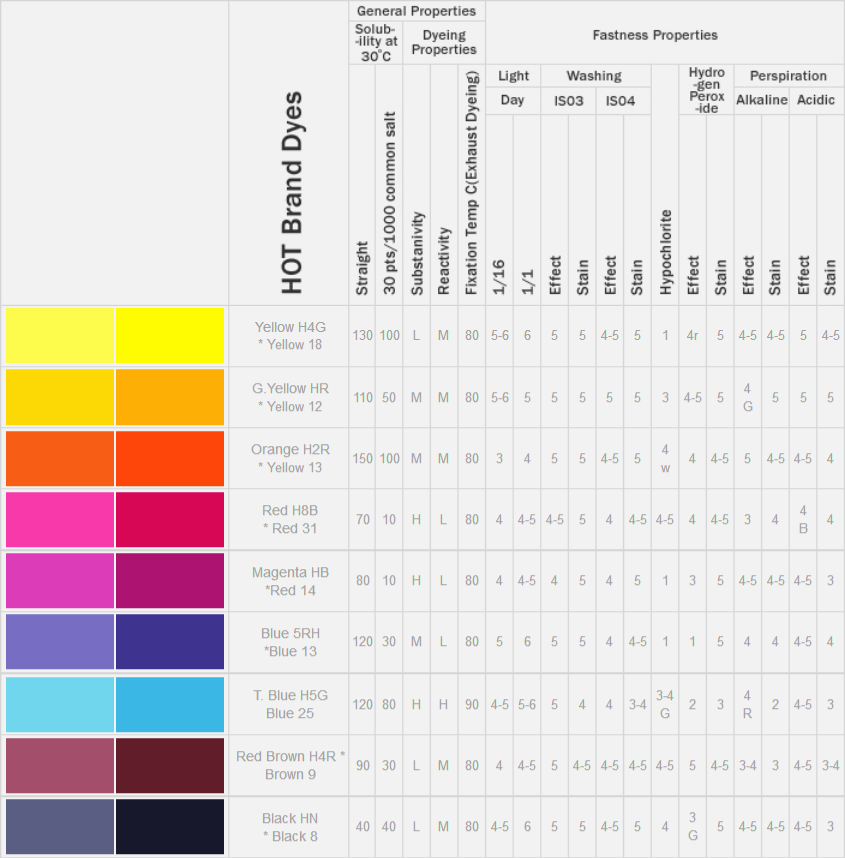Click the crimson Red H8B swatch
Screen dimensions: 845x858
[x=170, y=520]
